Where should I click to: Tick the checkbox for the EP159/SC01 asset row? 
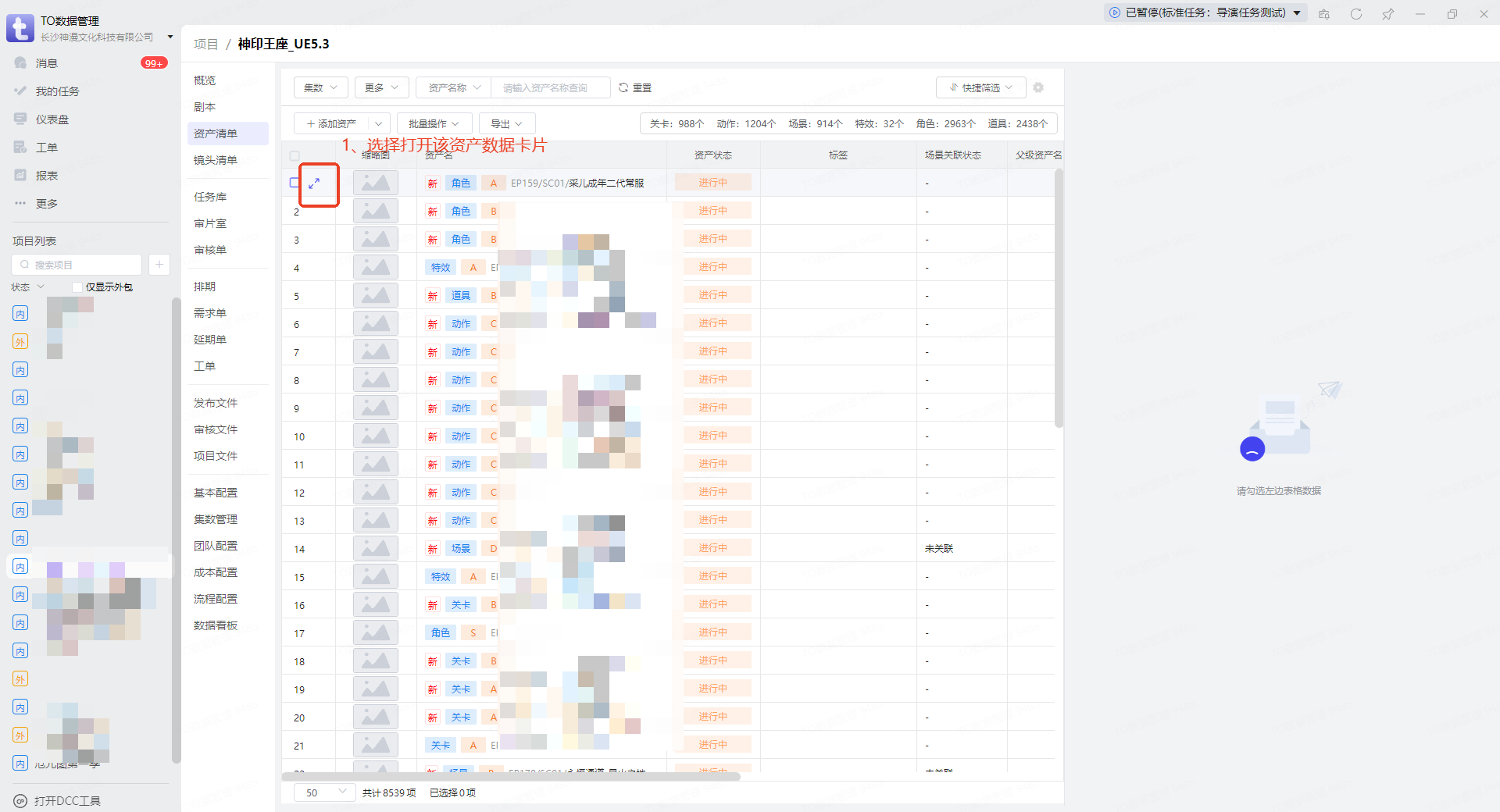tap(295, 183)
